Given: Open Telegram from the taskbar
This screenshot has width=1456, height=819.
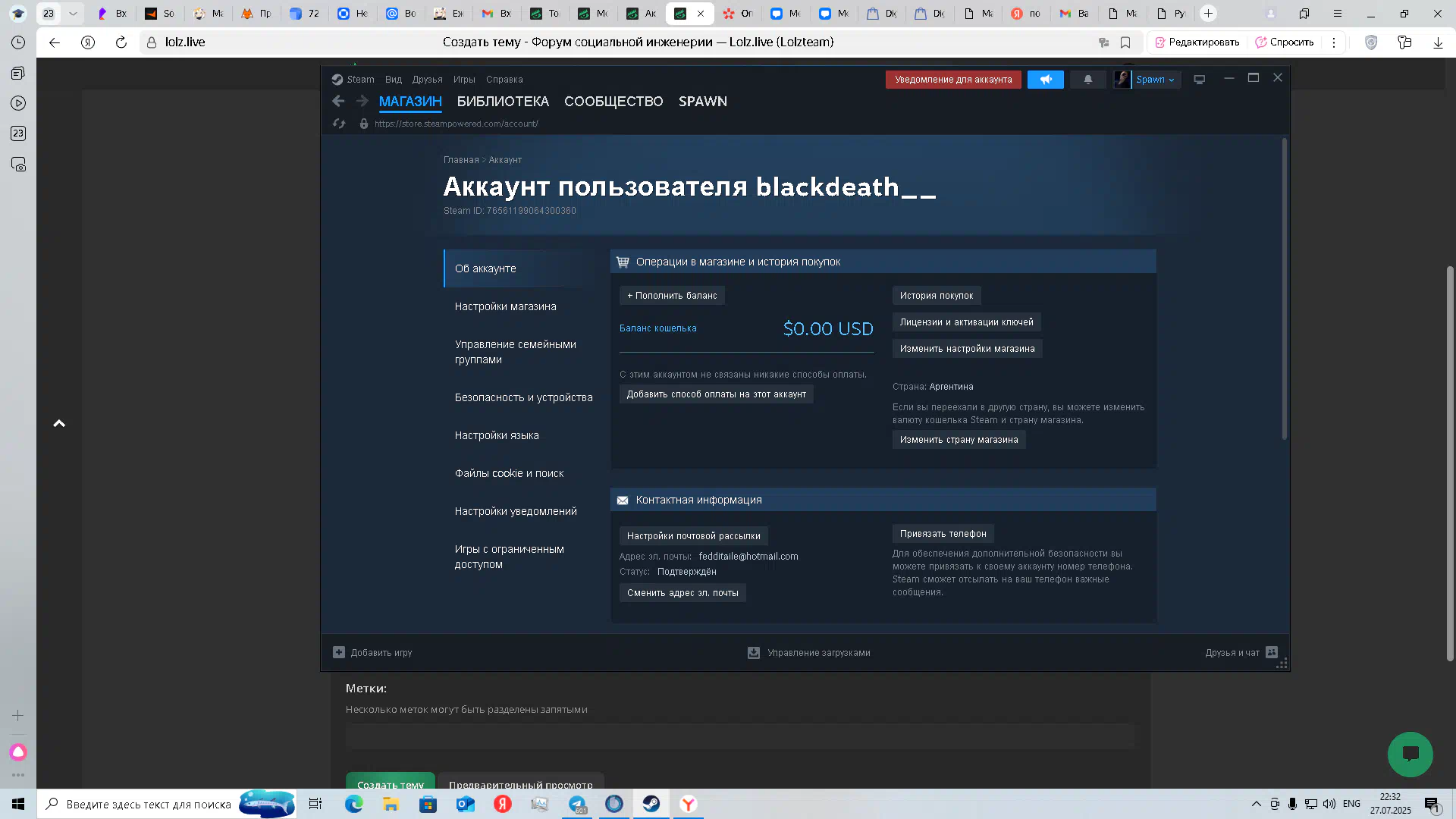Looking at the screenshot, I should click(577, 804).
